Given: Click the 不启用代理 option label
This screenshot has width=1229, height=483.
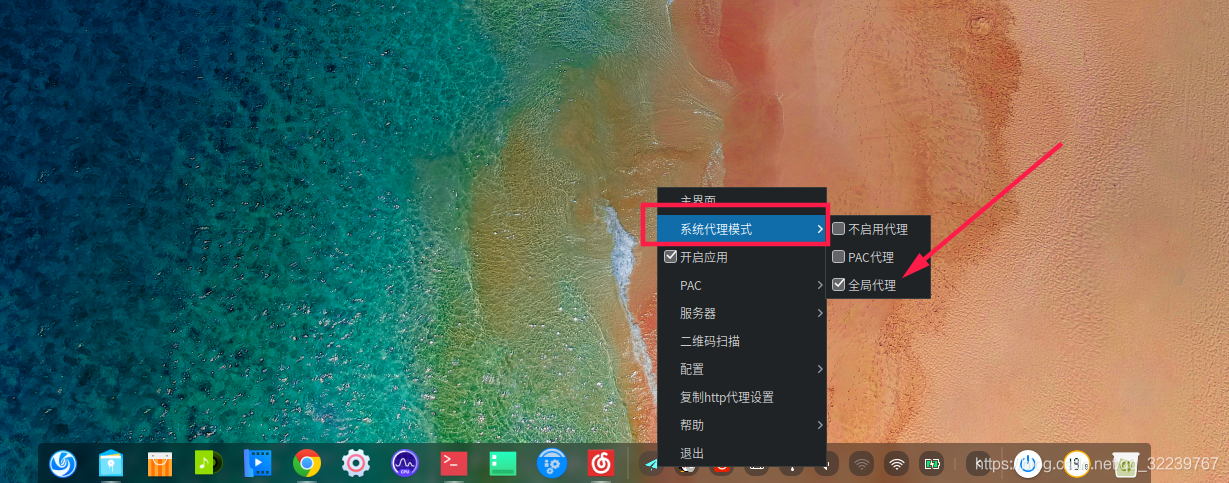Looking at the screenshot, I should (x=878, y=229).
